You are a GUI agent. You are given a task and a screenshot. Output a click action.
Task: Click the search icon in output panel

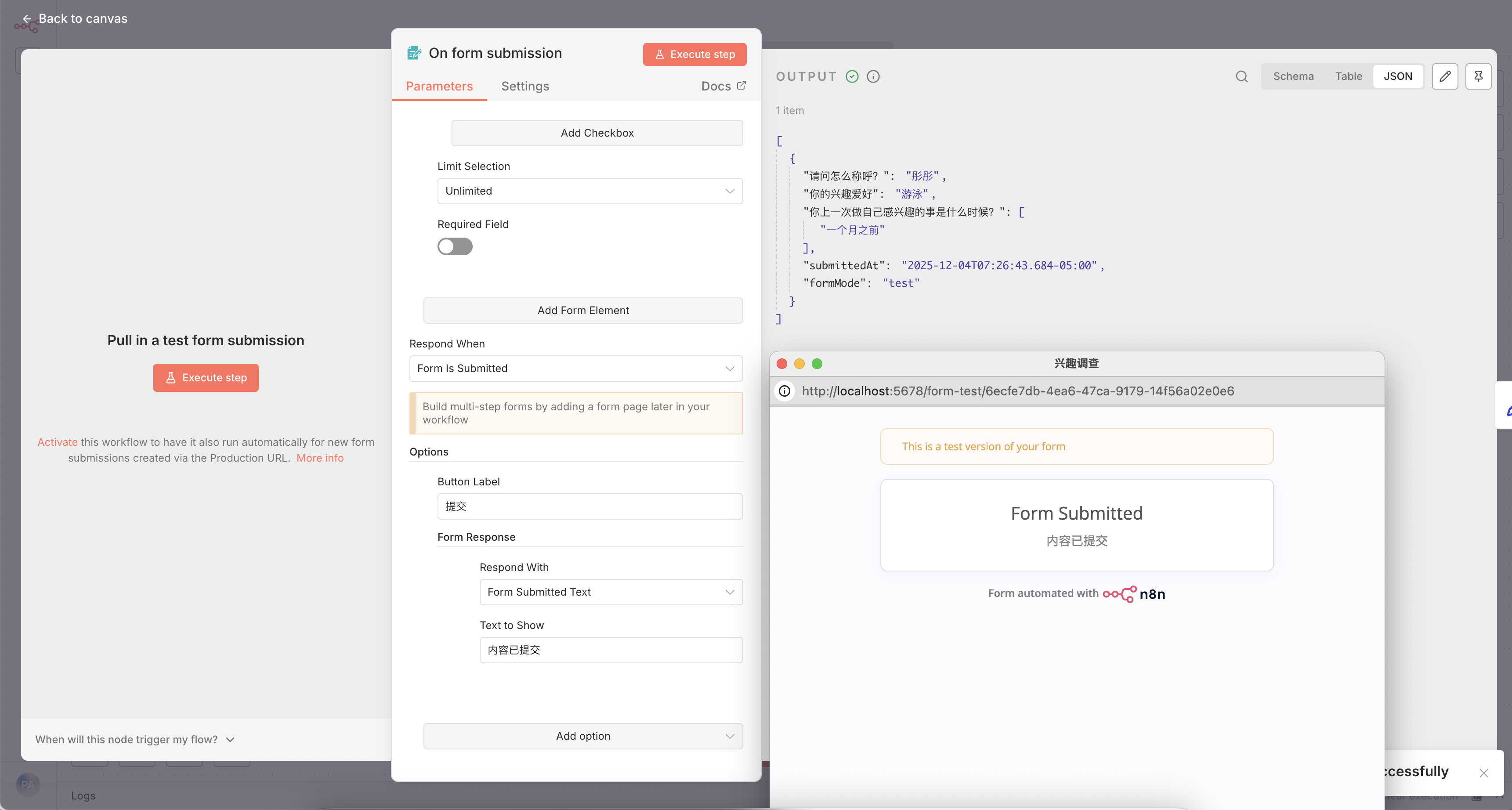[1241, 77]
